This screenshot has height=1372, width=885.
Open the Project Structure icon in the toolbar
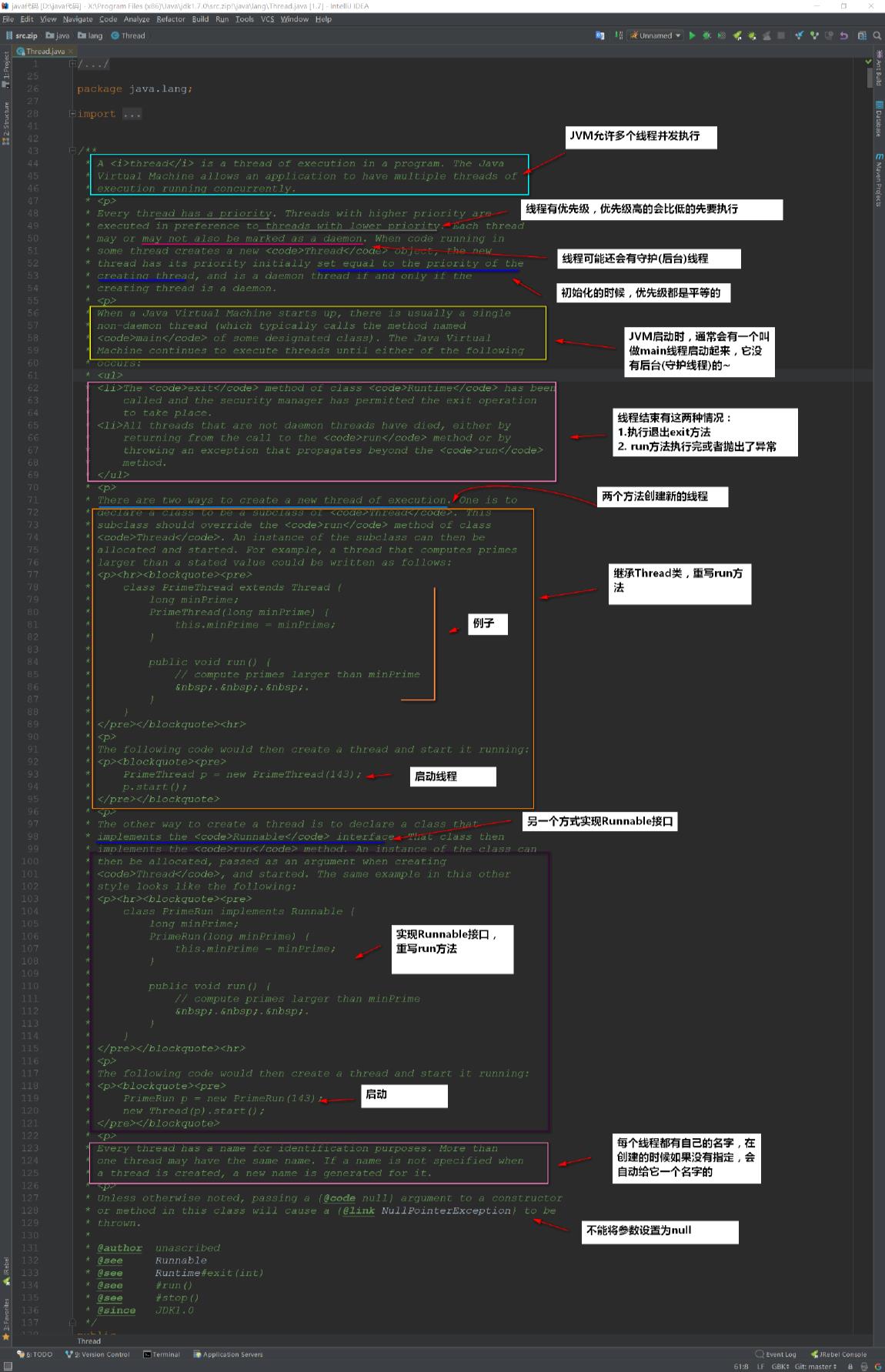tap(862, 35)
